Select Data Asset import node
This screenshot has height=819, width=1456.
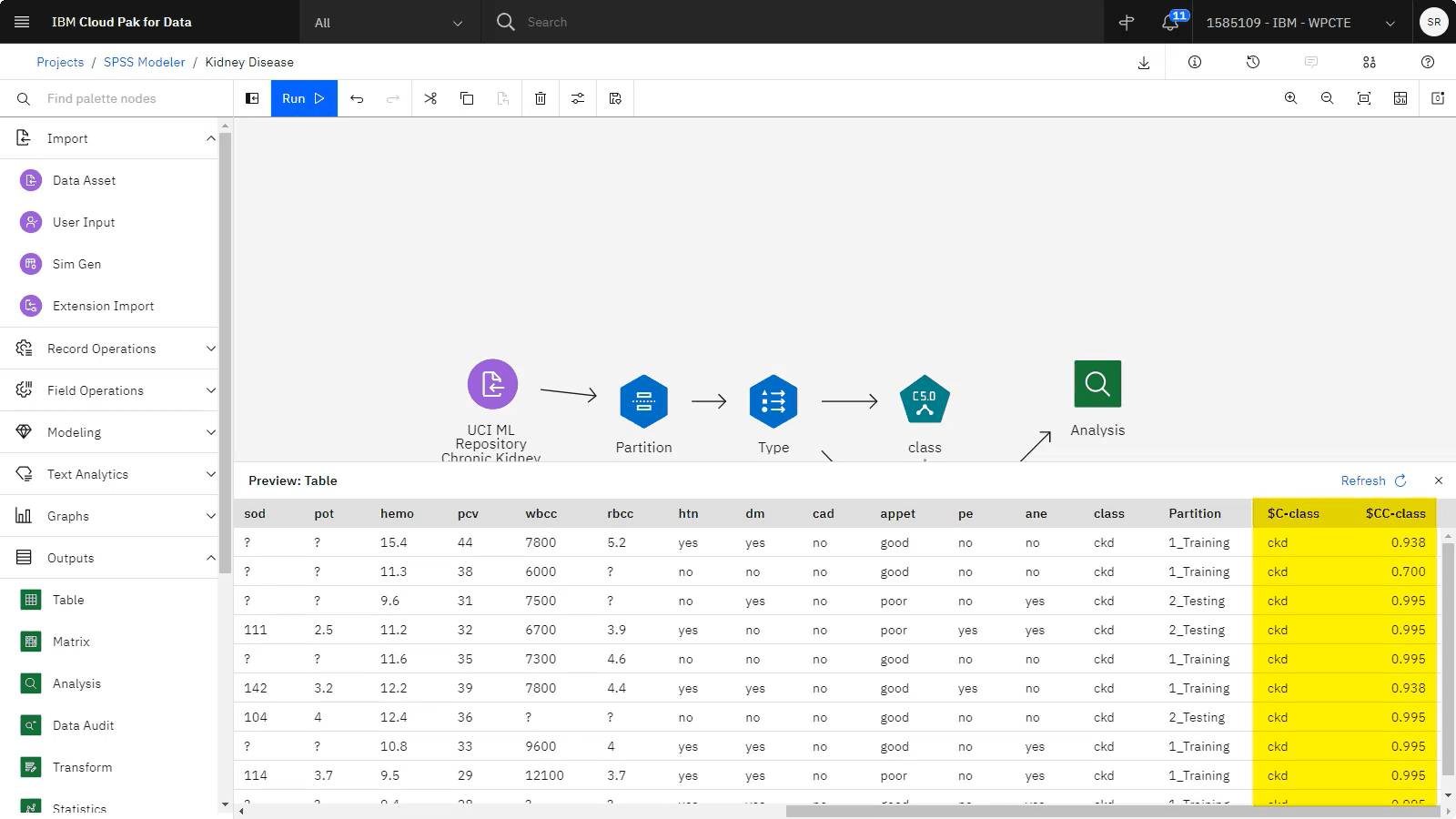coord(84,180)
